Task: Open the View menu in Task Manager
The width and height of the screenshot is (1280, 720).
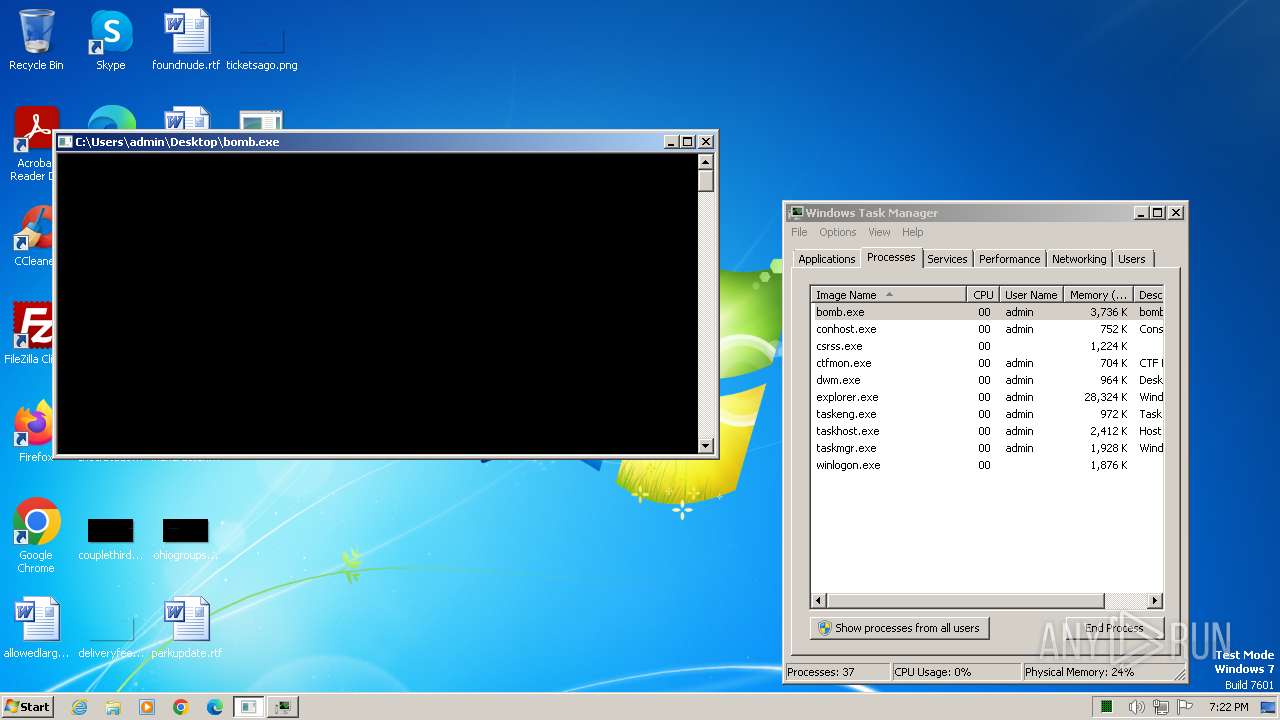Action: [x=879, y=232]
